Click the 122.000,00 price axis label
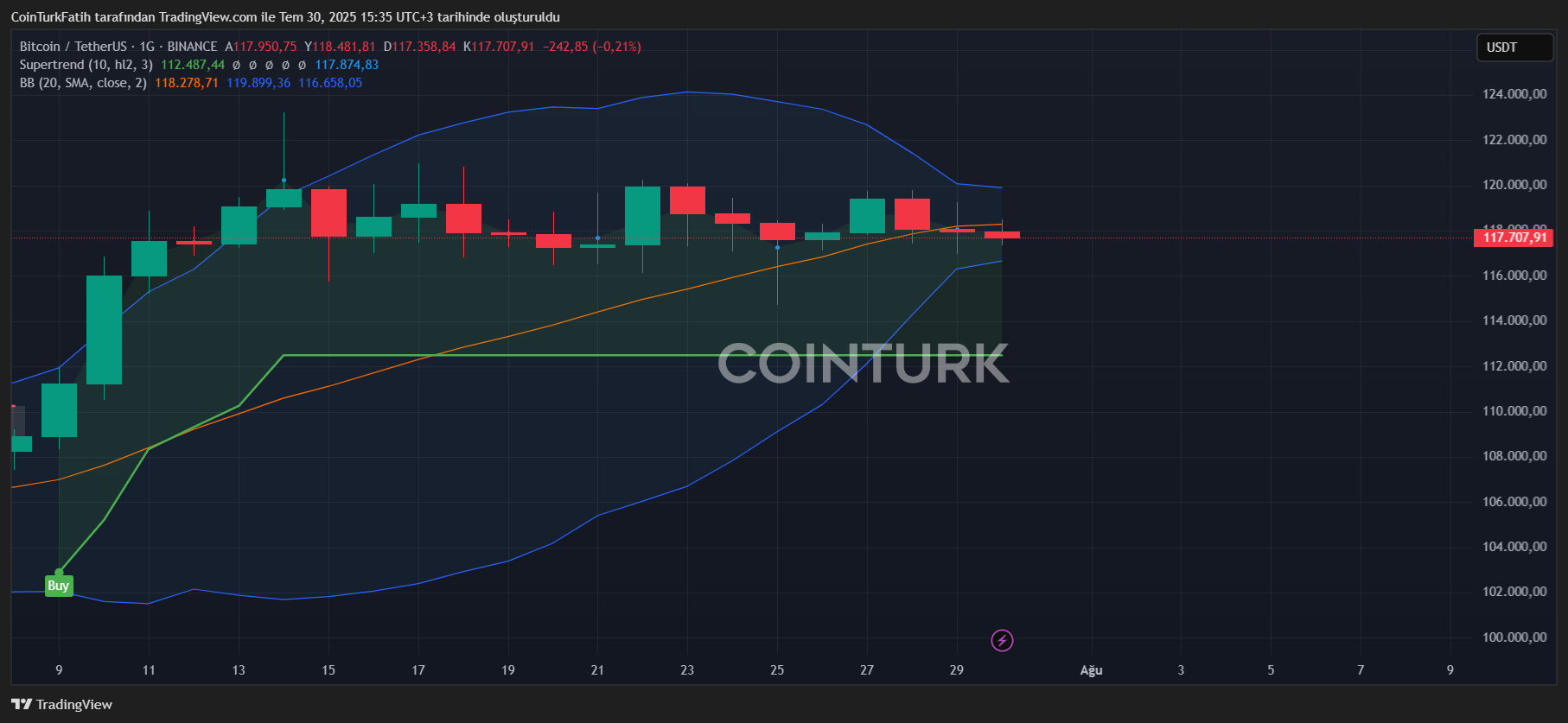This screenshot has height=723, width=1568. click(x=1514, y=140)
